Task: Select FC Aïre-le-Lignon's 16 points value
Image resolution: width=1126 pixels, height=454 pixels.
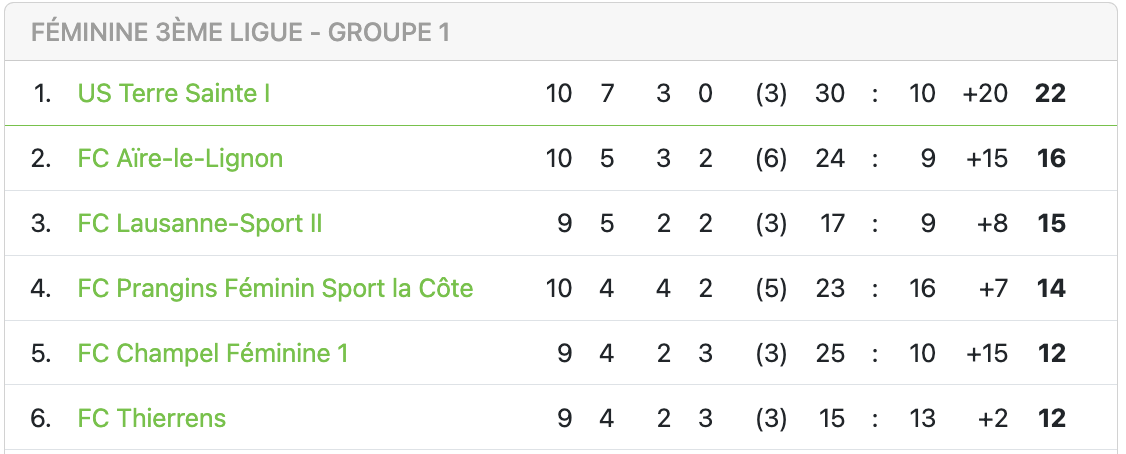Action: (1051, 159)
